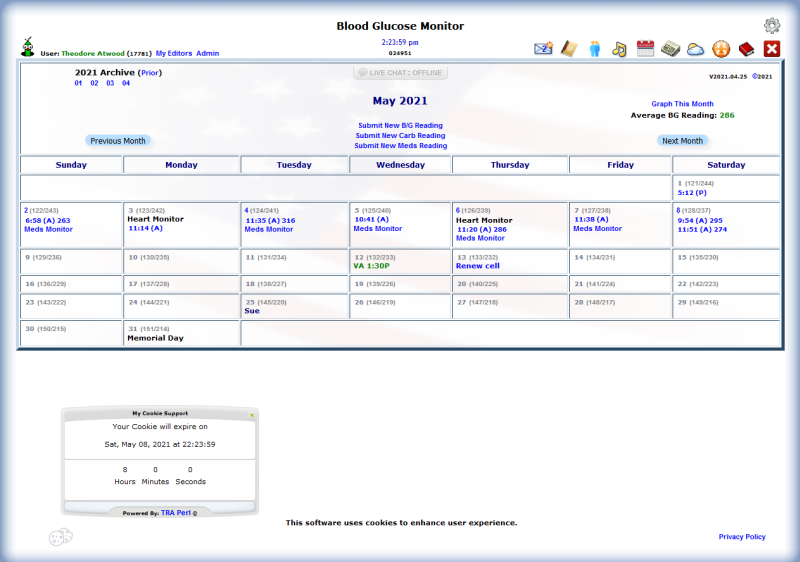Open the Admin link
The image size is (800, 562).
(x=208, y=53)
